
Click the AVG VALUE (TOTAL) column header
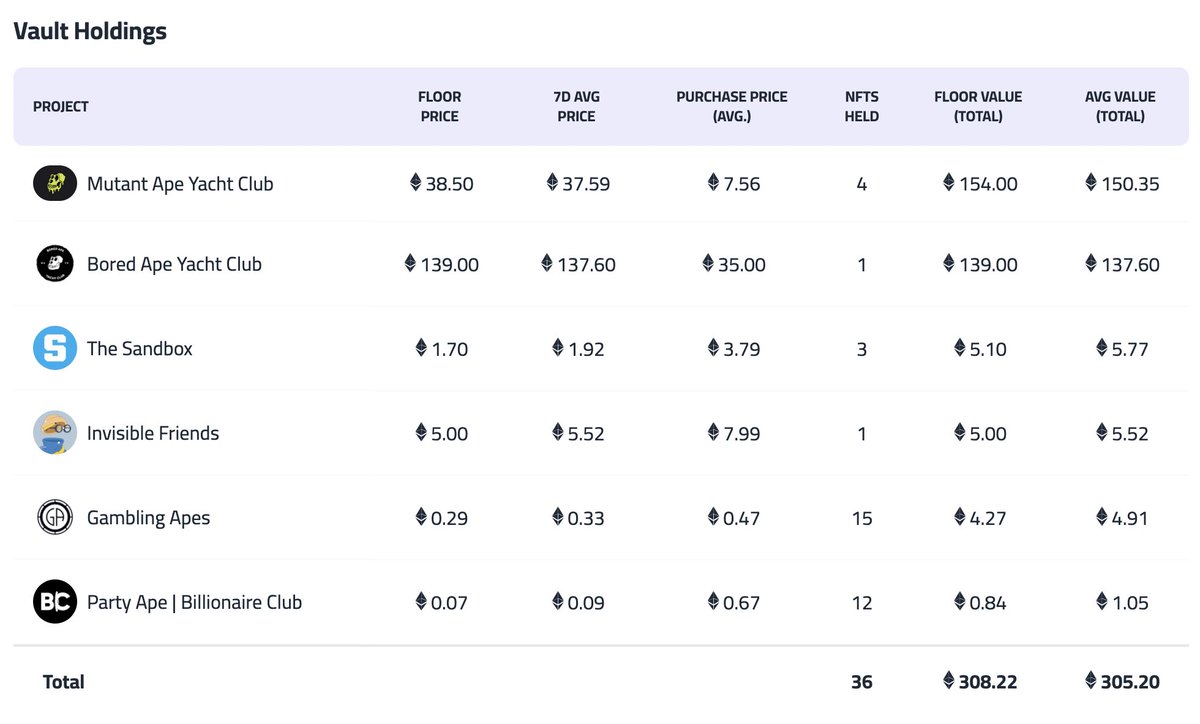pos(1120,107)
